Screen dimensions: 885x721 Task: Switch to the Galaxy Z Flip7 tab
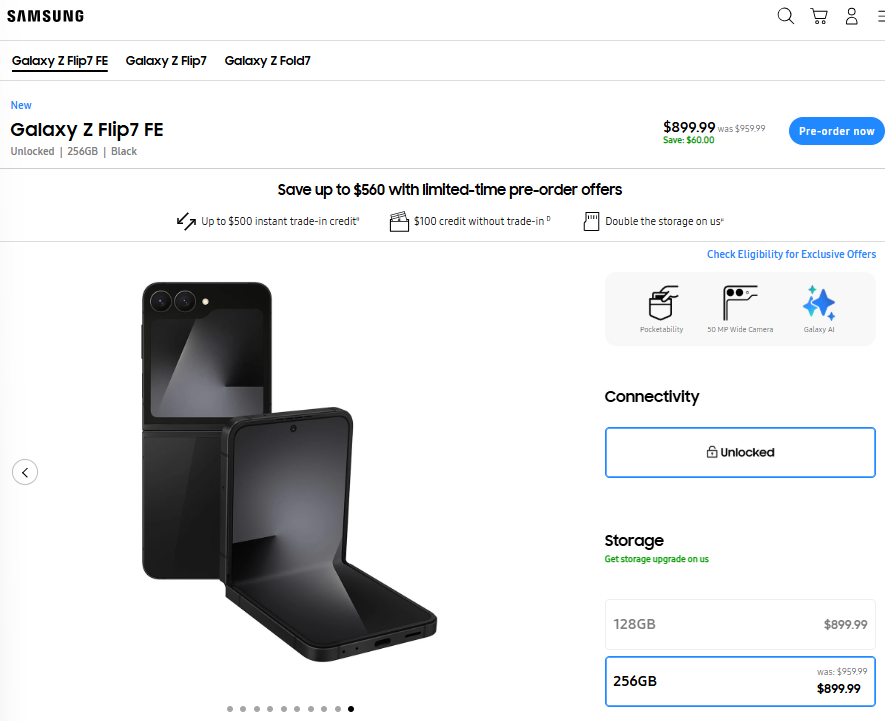pyautogui.click(x=166, y=61)
